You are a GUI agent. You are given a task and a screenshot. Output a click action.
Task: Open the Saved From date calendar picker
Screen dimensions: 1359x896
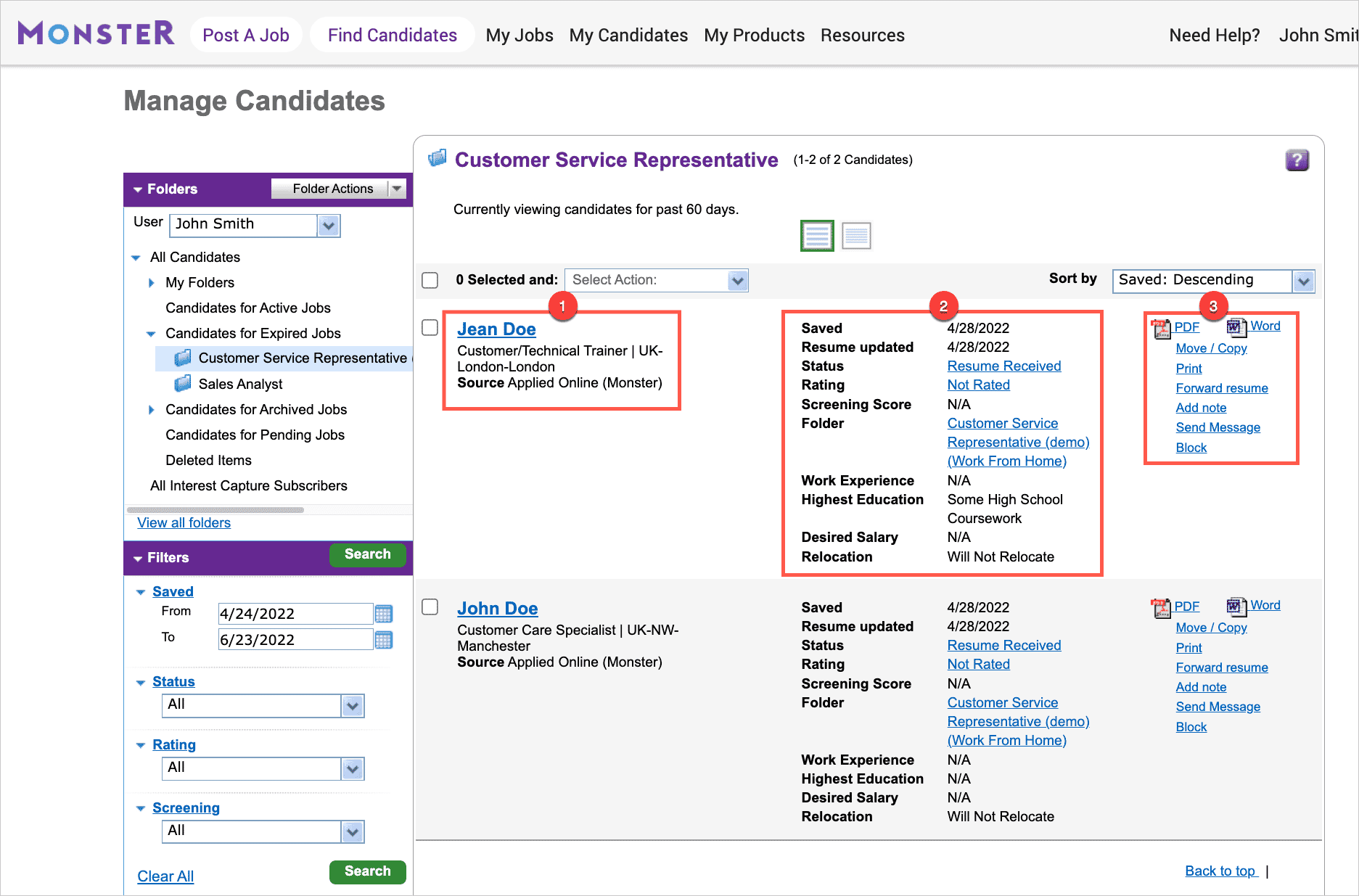[x=384, y=615]
